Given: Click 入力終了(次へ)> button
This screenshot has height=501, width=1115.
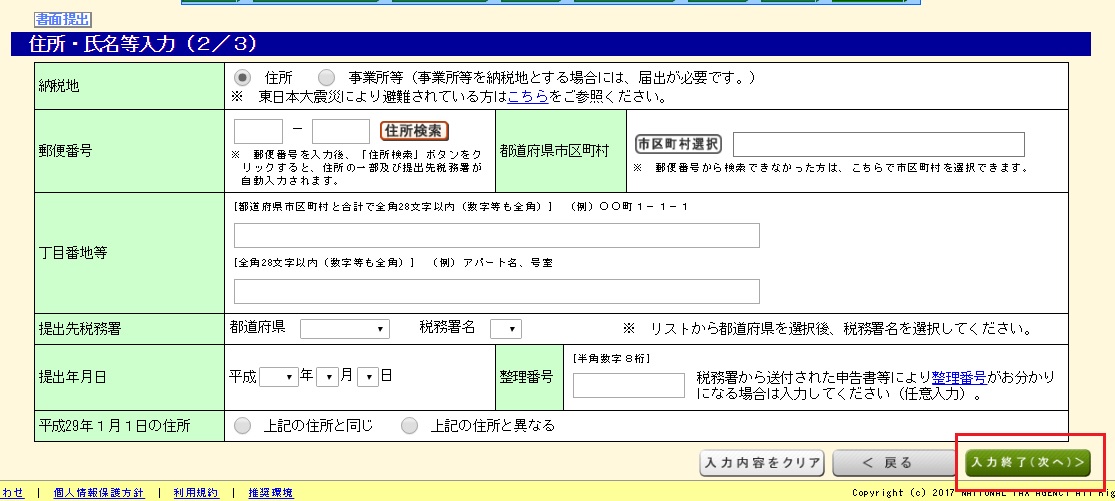Looking at the screenshot, I should (1028, 463).
